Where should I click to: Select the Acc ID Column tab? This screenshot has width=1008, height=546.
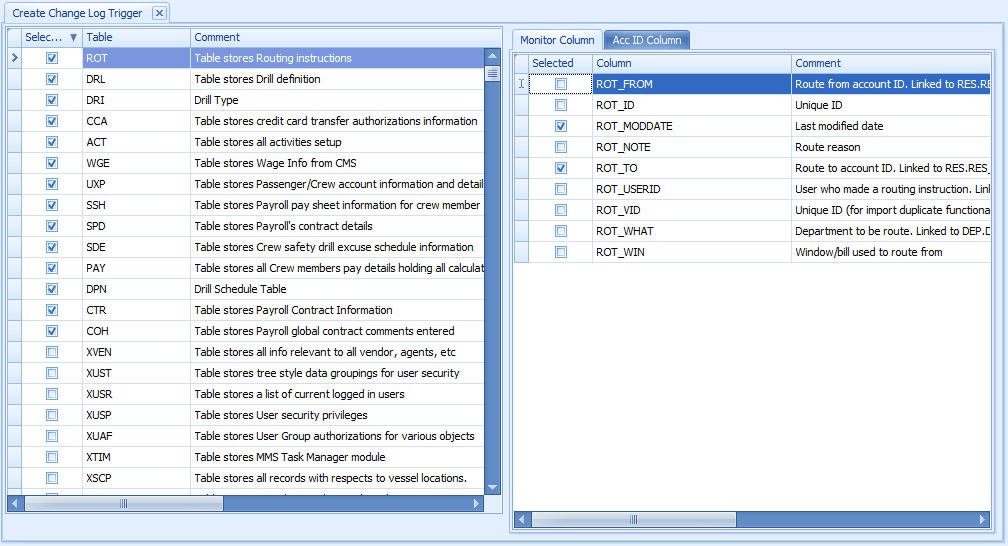(x=647, y=40)
